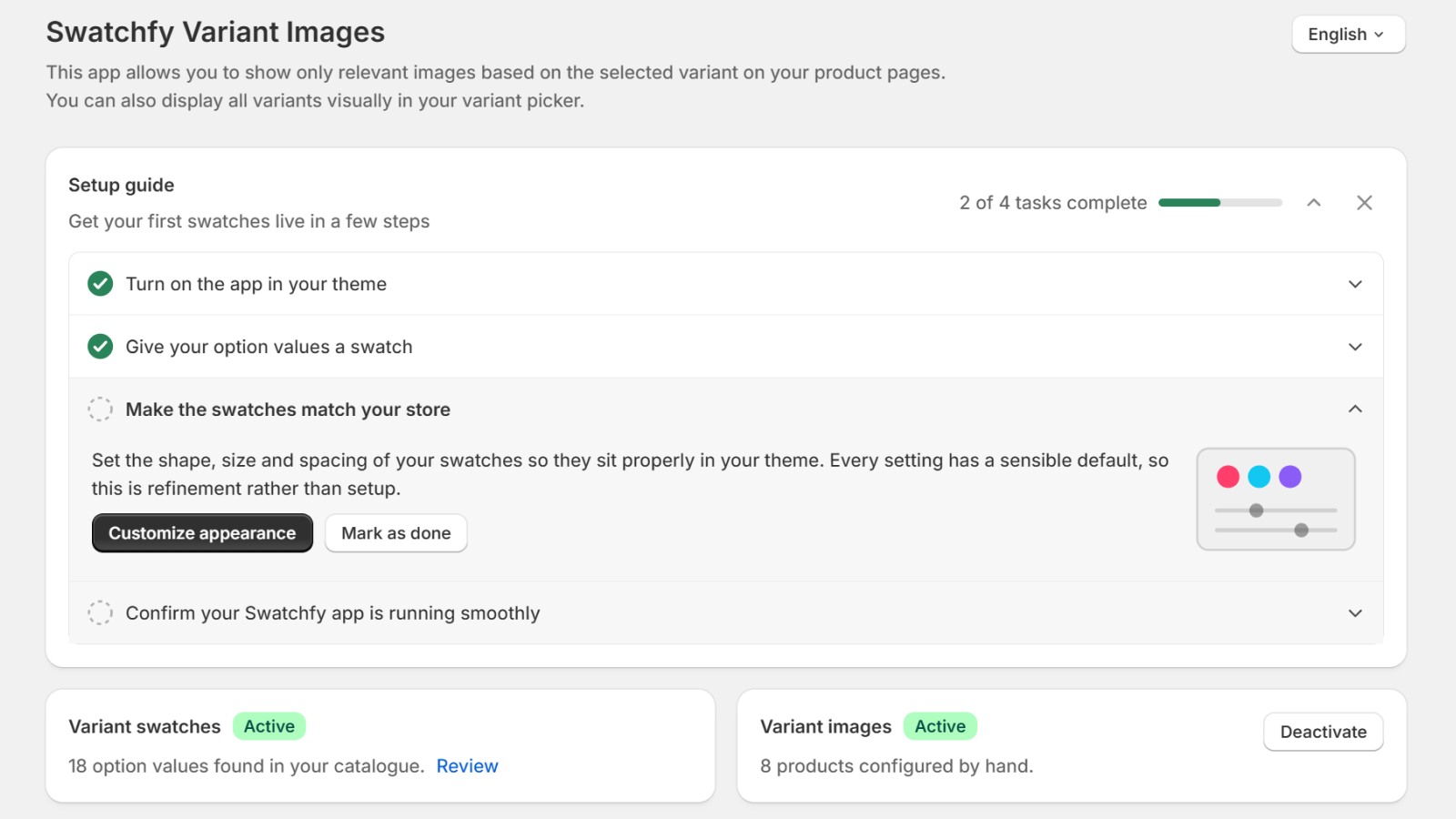Collapse the Setup guide with the chevron

point(1313,203)
